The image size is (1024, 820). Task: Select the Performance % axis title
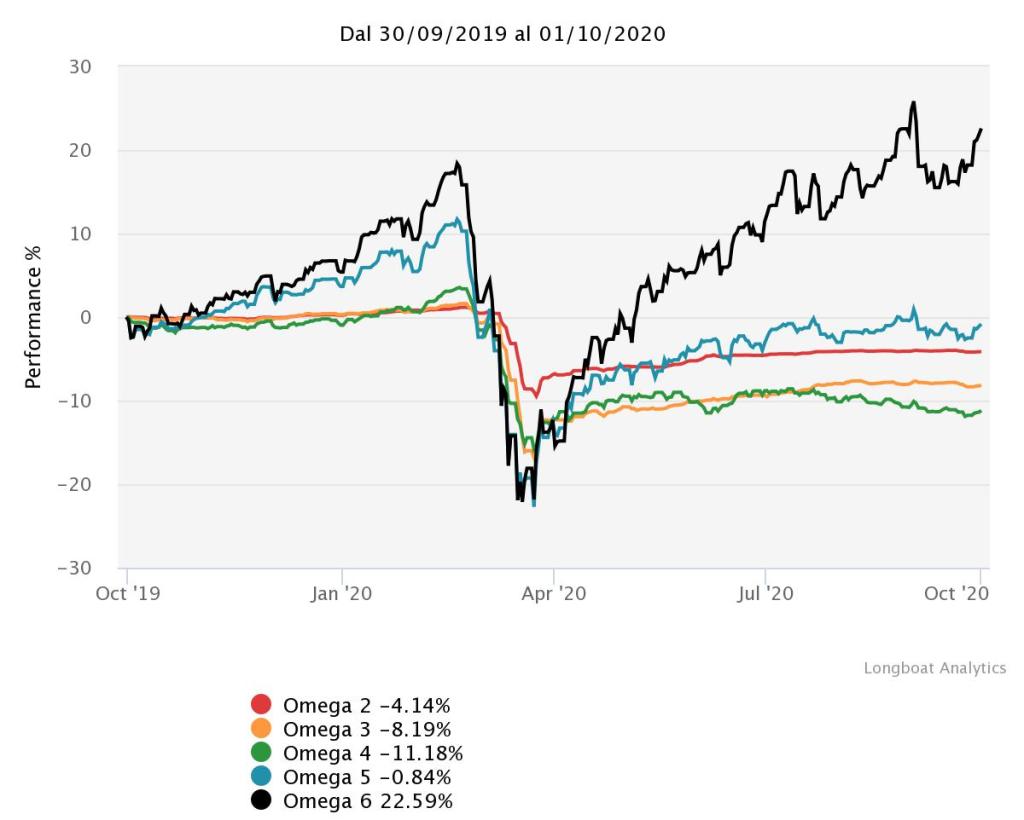coord(34,316)
